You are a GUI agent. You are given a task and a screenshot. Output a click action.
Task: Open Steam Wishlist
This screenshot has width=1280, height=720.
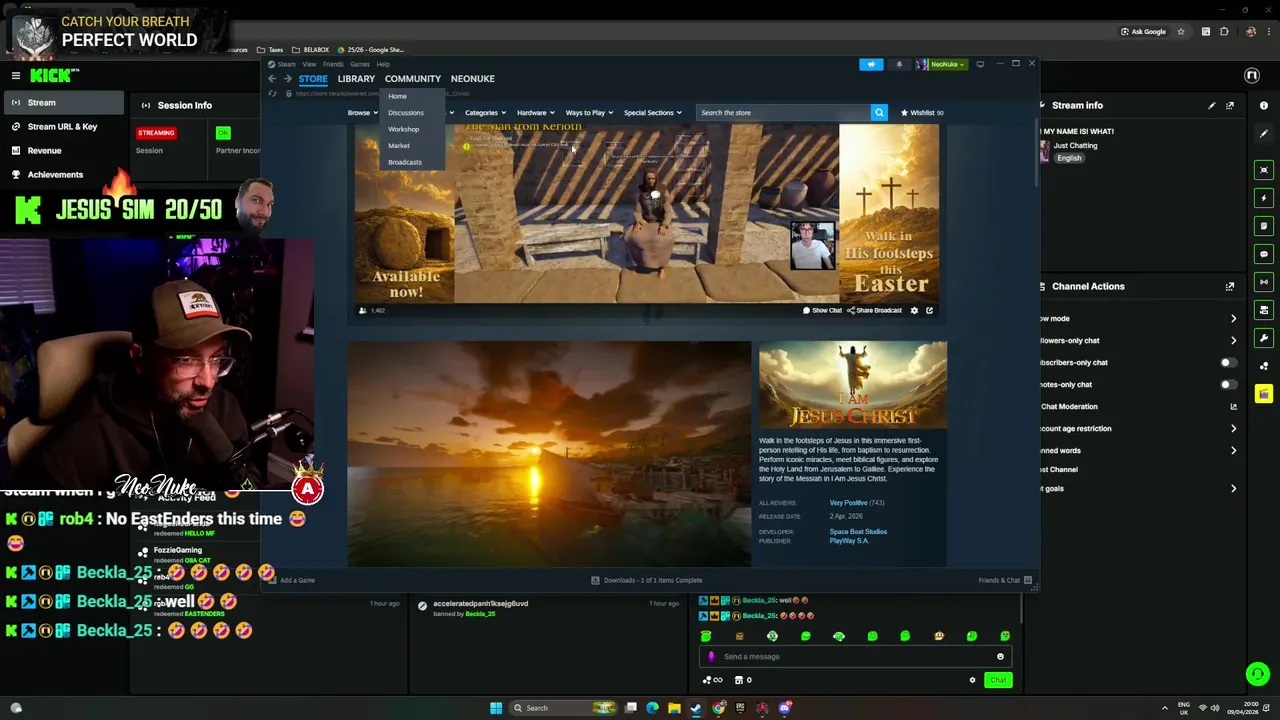(921, 113)
